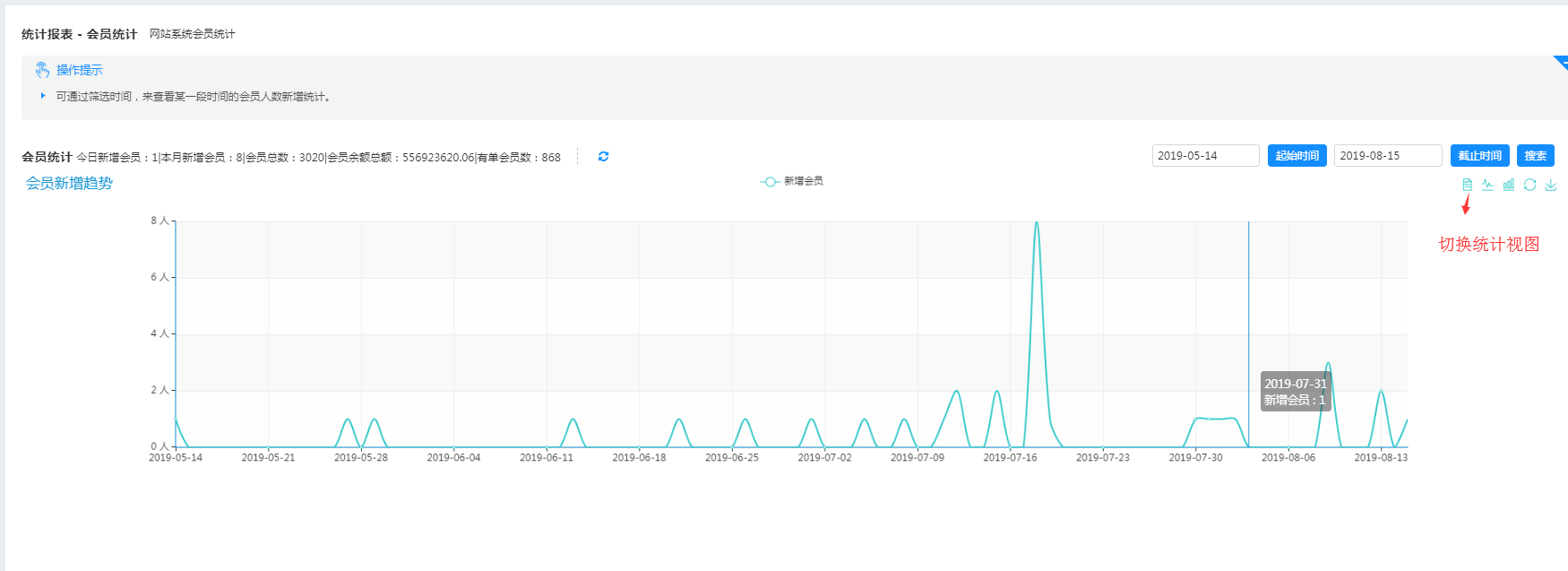Switch chart to line view
The width and height of the screenshot is (1568, 571).
point(1487,185)
